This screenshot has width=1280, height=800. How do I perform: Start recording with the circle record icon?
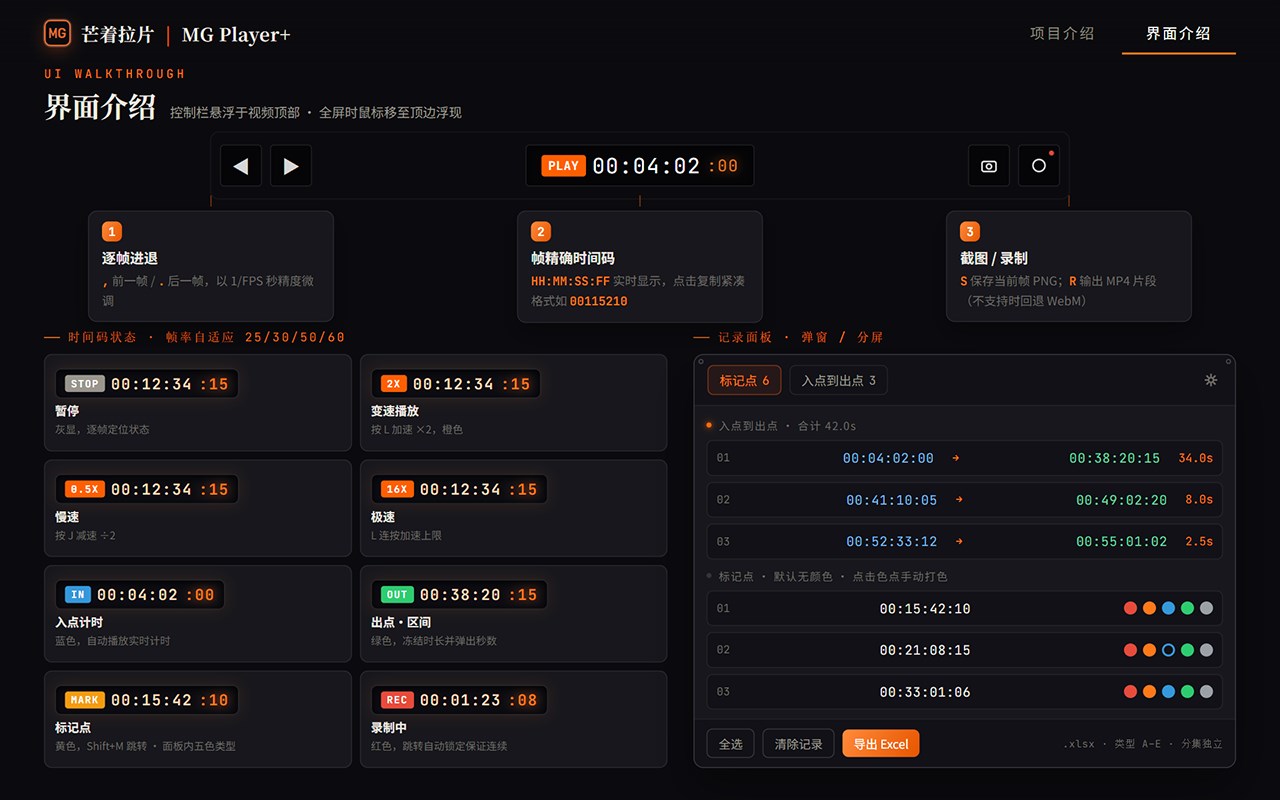coord(1039,166)
